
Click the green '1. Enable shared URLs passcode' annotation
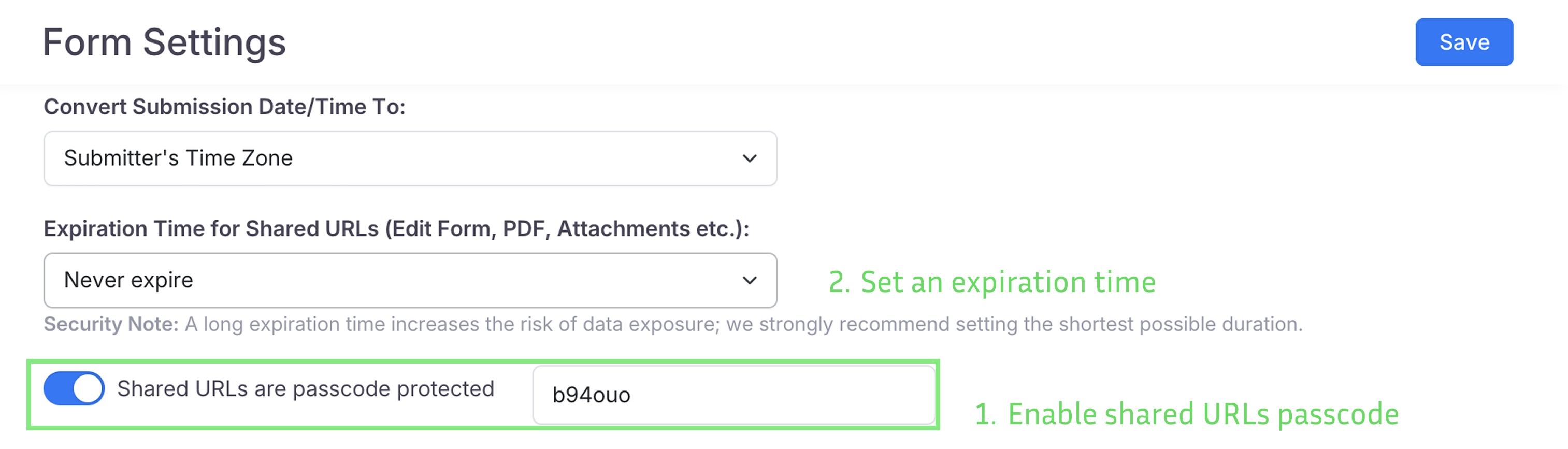[1186, 414]
